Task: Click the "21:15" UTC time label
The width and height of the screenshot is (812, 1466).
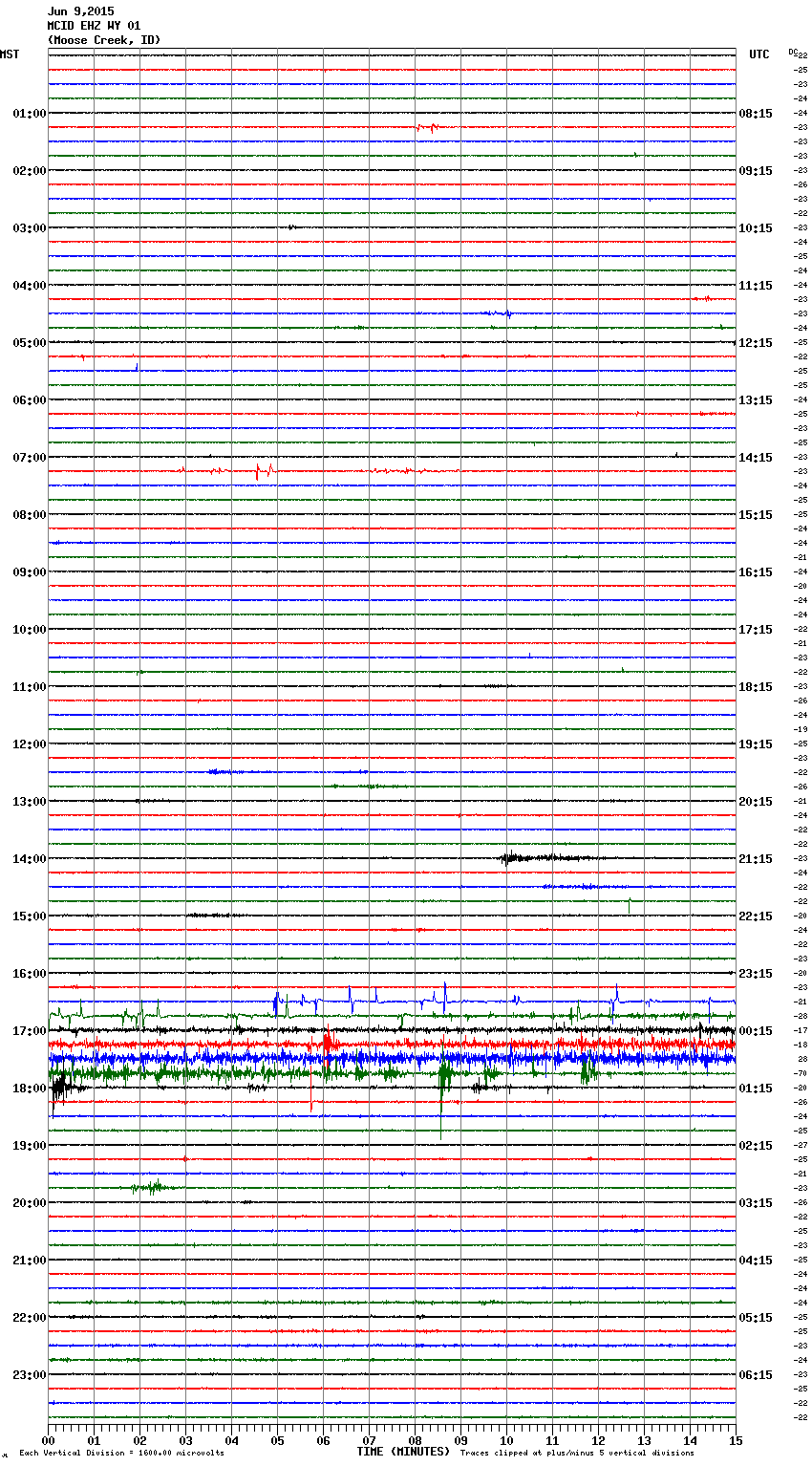Action: tap(756, 859)
